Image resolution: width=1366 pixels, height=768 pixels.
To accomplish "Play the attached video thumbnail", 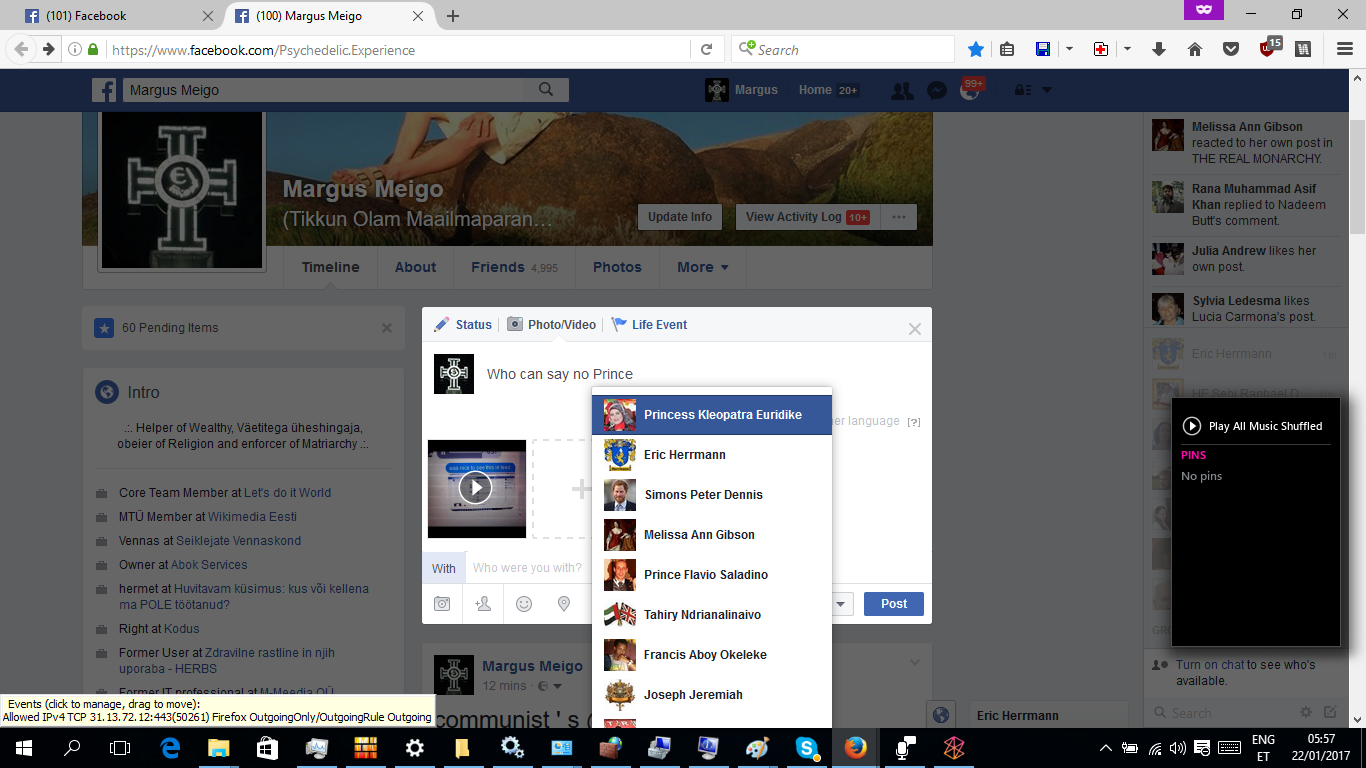I will pos(476,488).
